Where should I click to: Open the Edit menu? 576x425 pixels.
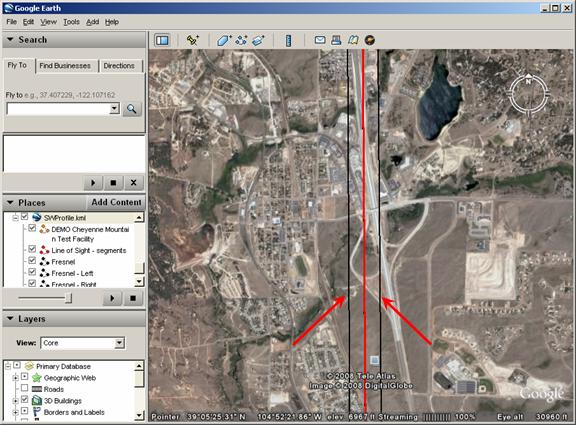(x=28, y=22)
